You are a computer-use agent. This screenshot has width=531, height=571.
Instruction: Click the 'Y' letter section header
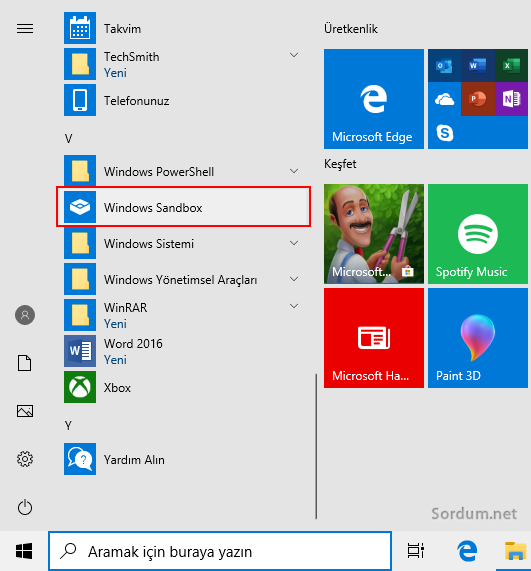(68, 425)
